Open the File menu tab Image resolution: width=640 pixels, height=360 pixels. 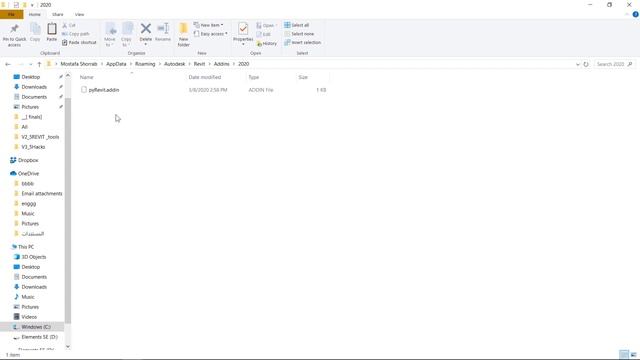(11, 14)
